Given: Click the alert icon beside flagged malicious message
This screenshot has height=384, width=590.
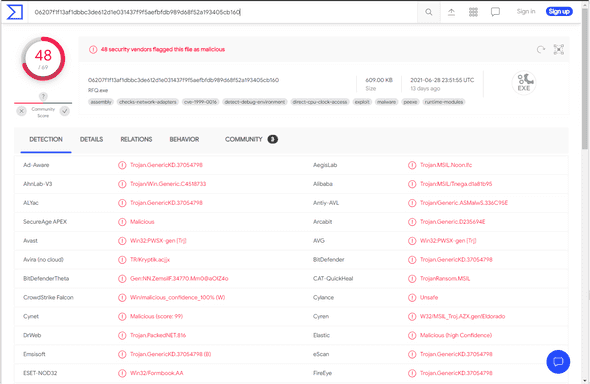Looking at the screenshot, I should click(93, 49).
